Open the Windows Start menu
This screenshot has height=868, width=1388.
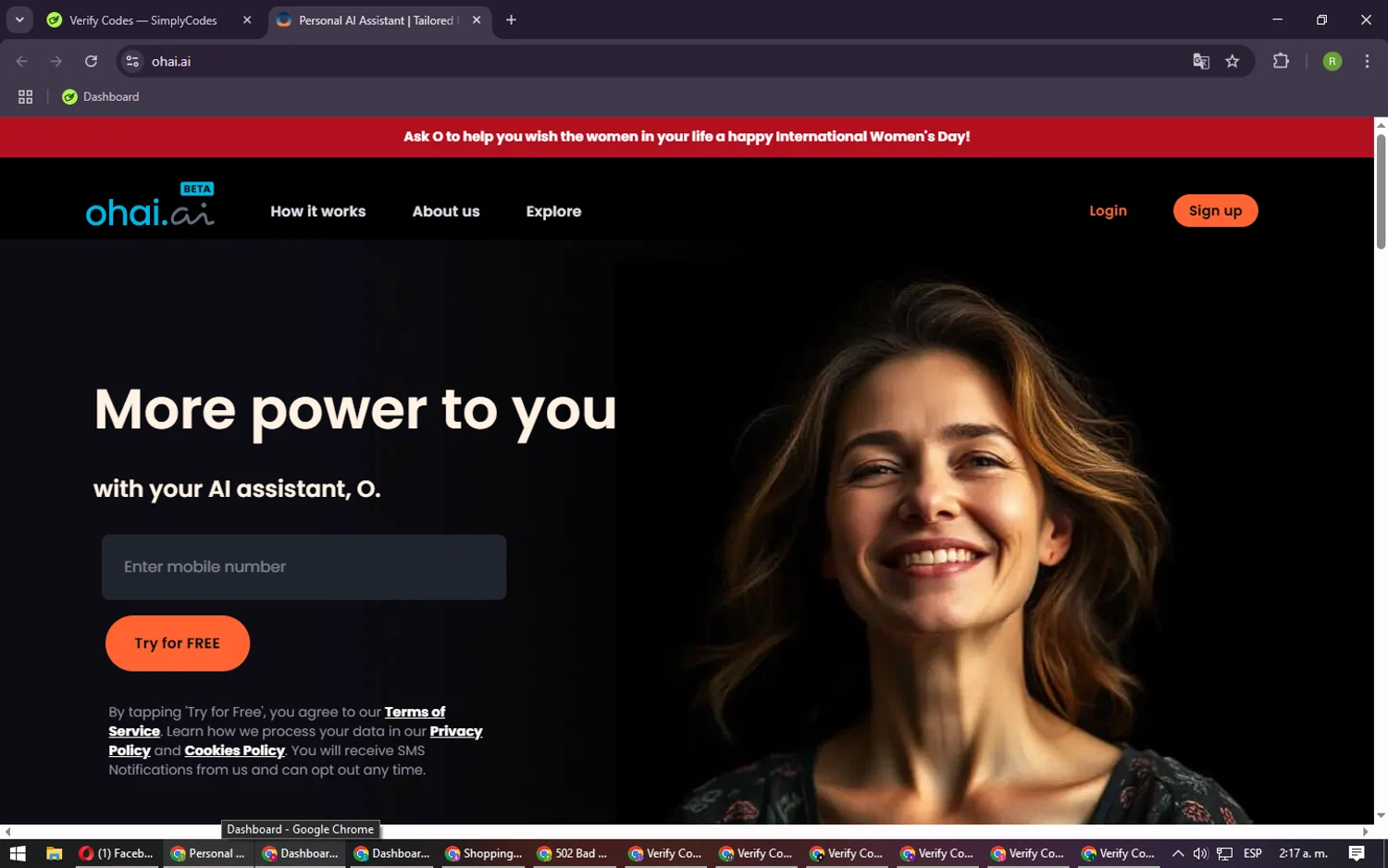tap(18, 853)
